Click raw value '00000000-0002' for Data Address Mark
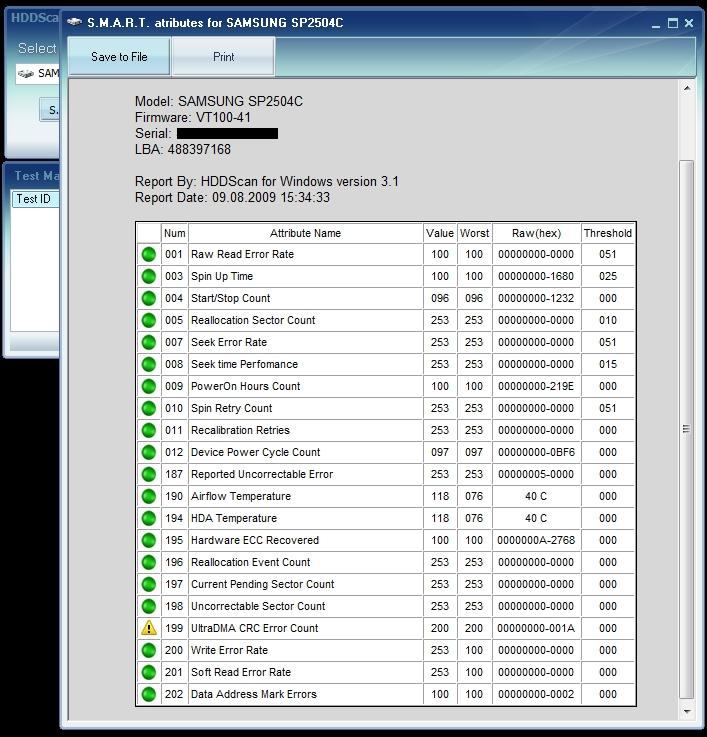This screenshot has height=737, width=707. pyautogui.click(x=536, y=694)
